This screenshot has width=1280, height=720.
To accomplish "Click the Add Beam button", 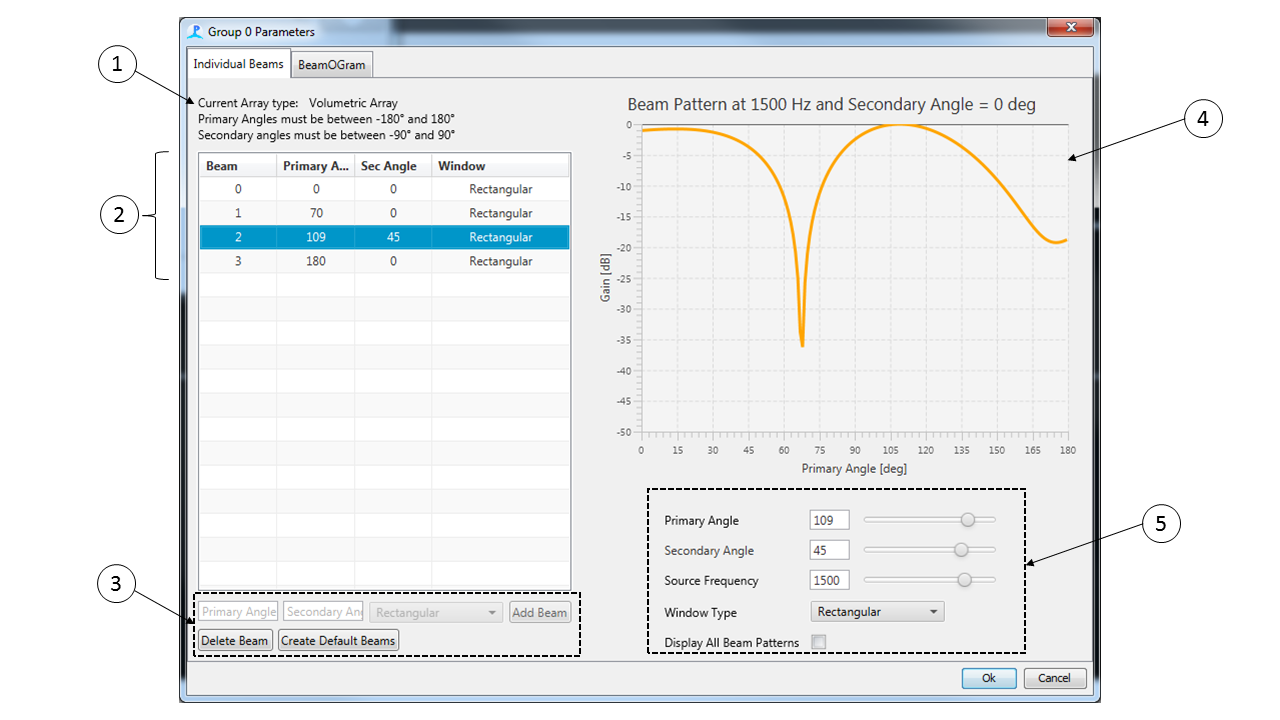I will point(539,613).
